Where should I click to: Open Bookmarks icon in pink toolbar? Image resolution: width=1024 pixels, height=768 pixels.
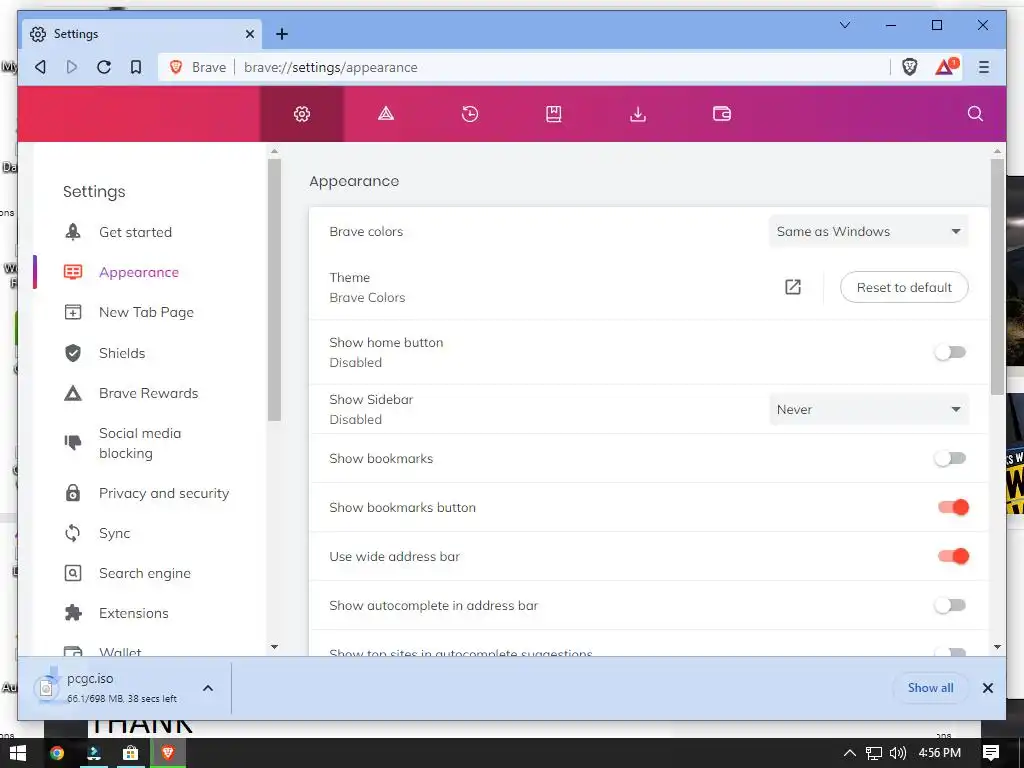tap(554, 114)
